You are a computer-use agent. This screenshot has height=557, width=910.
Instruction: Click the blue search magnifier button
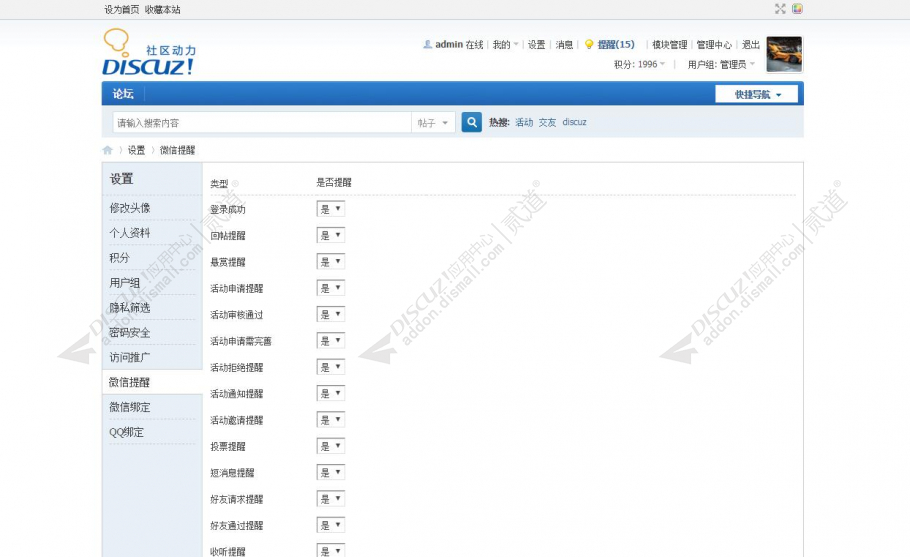(x=471, y=122)
